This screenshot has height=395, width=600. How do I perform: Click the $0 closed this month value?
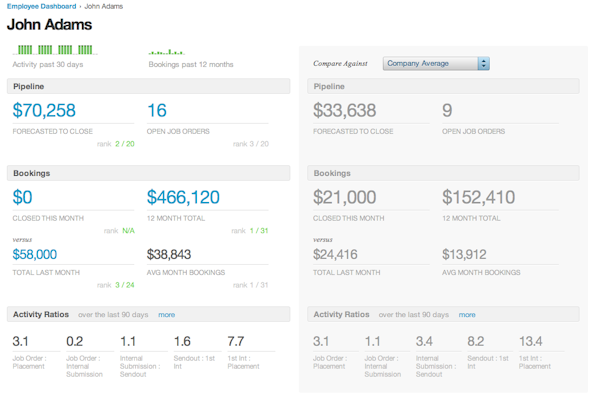coord(22,197)
